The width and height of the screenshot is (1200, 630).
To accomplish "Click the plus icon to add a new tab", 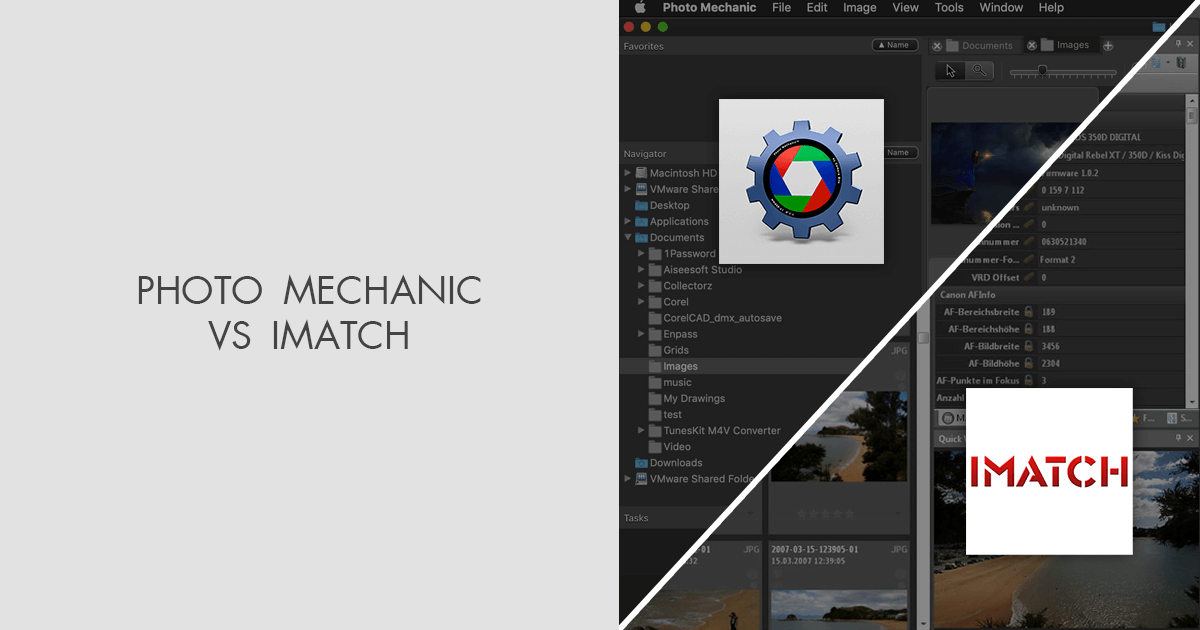I will point(1108,45).
